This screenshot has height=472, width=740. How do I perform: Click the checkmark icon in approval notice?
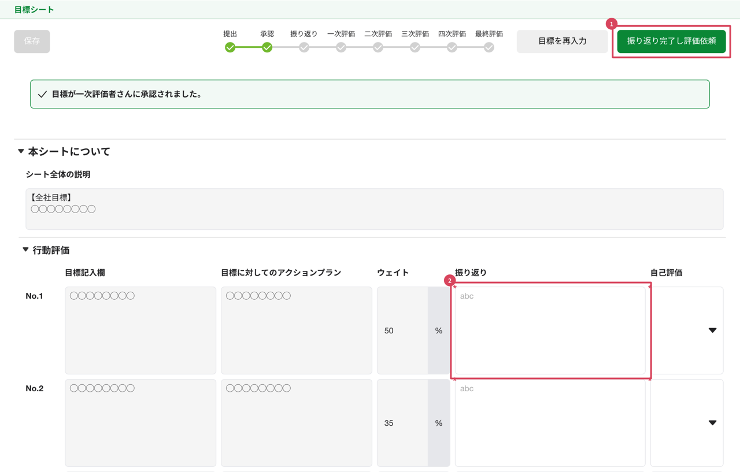(42, 94)
